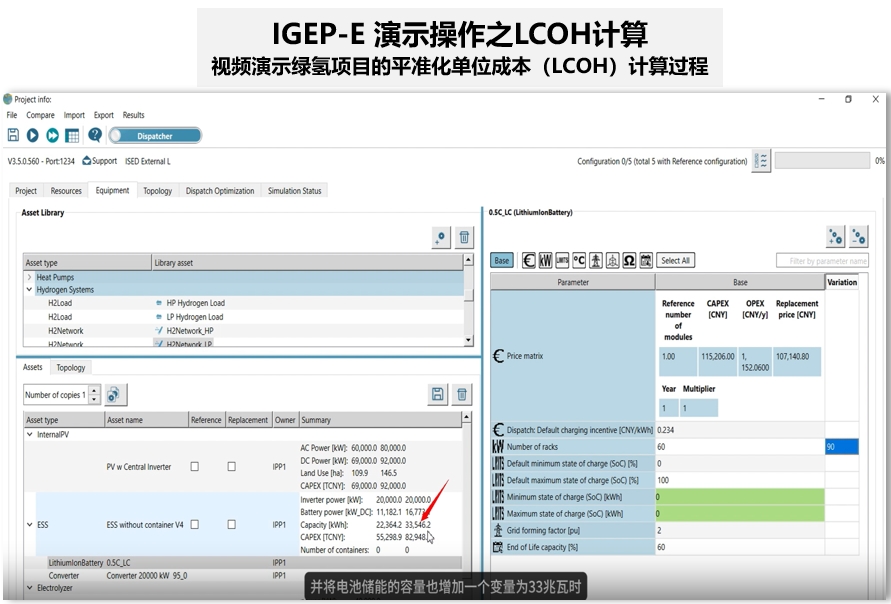Click the Omega electrical parameter filter icon
This screenshot has width=891, height=604.
pos(630,260)
